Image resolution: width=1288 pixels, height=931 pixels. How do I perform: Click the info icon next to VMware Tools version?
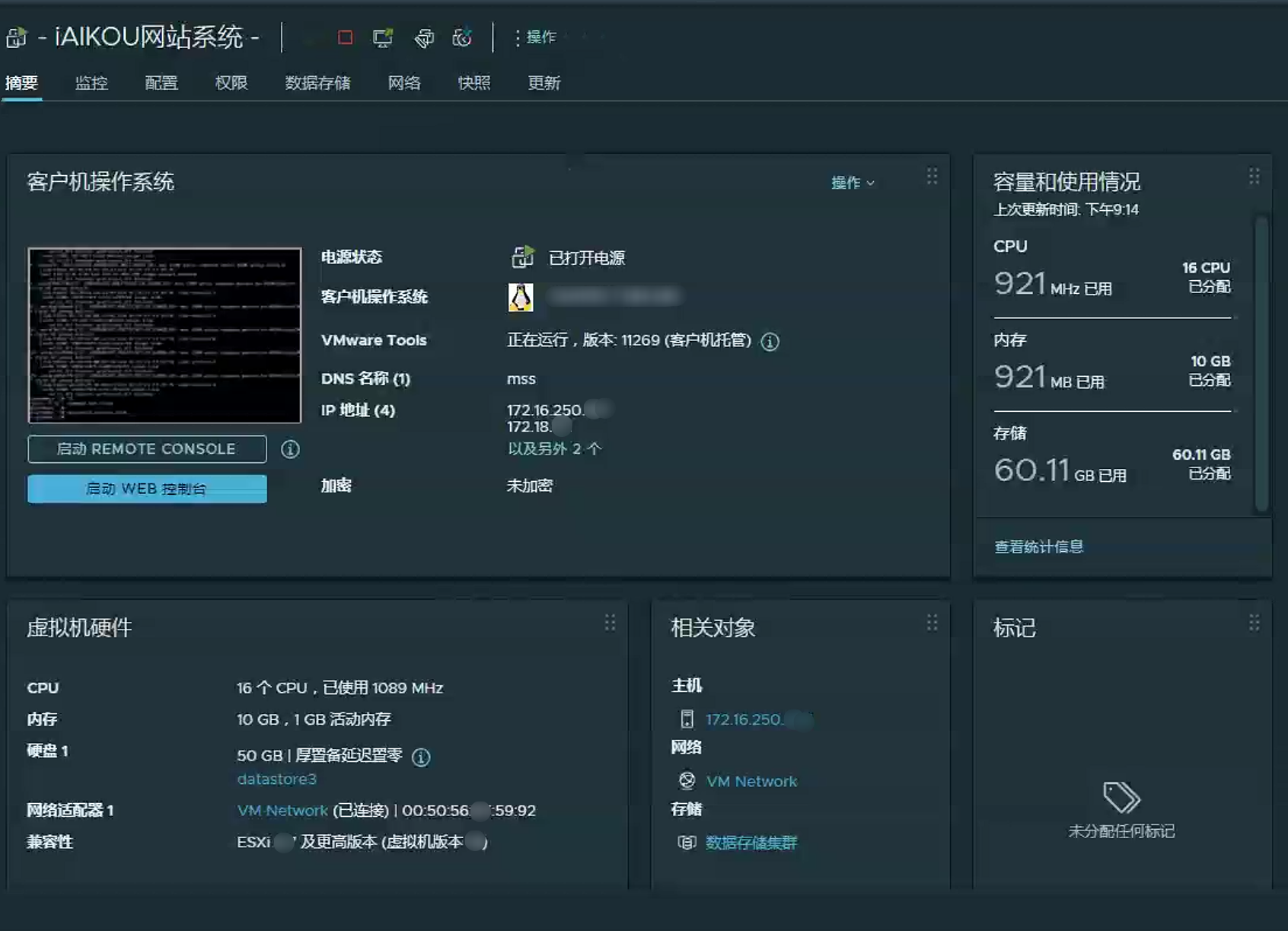point(770,342)
